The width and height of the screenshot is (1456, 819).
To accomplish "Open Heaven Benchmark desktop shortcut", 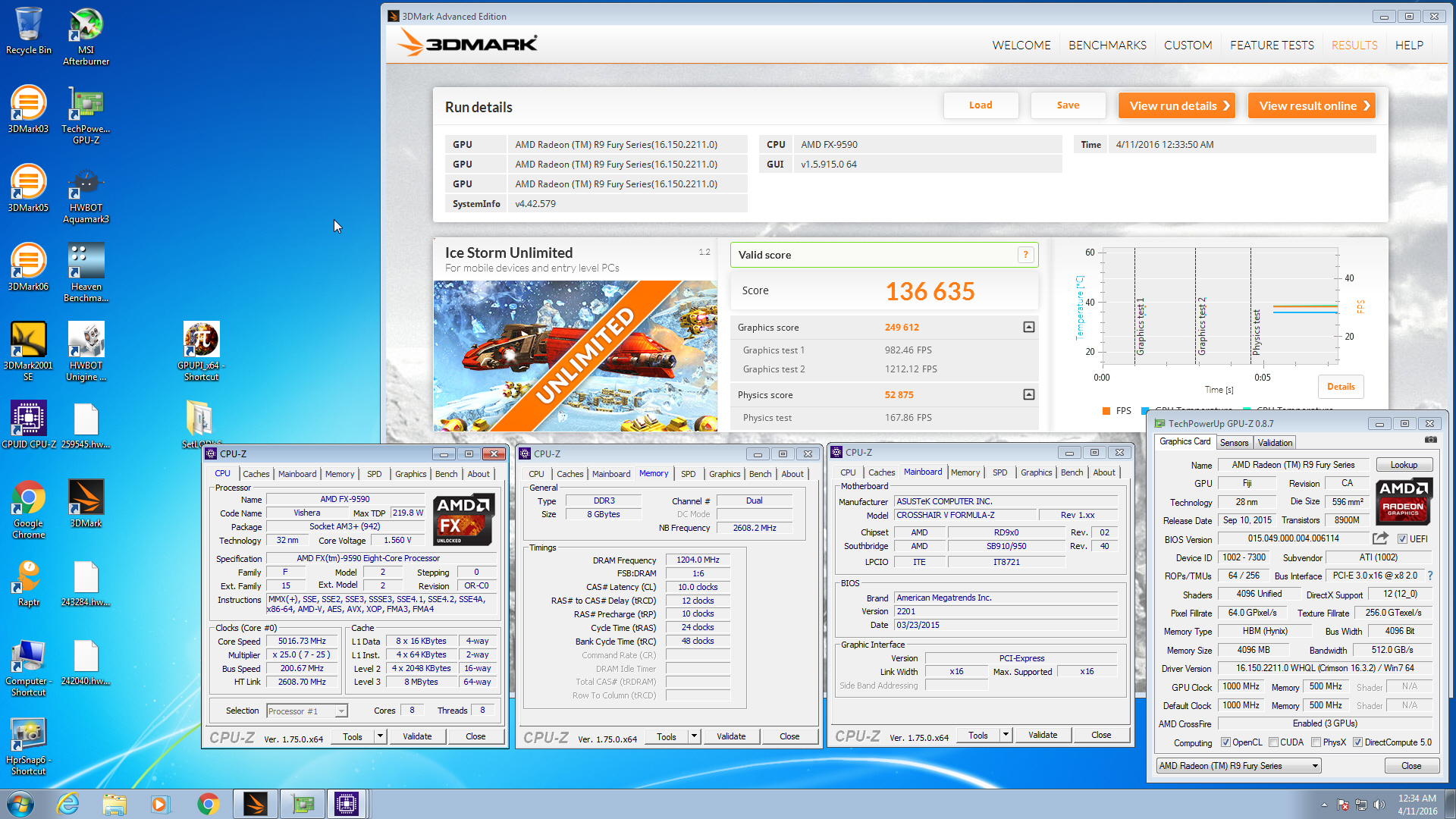I will click(x=86, y=273).
